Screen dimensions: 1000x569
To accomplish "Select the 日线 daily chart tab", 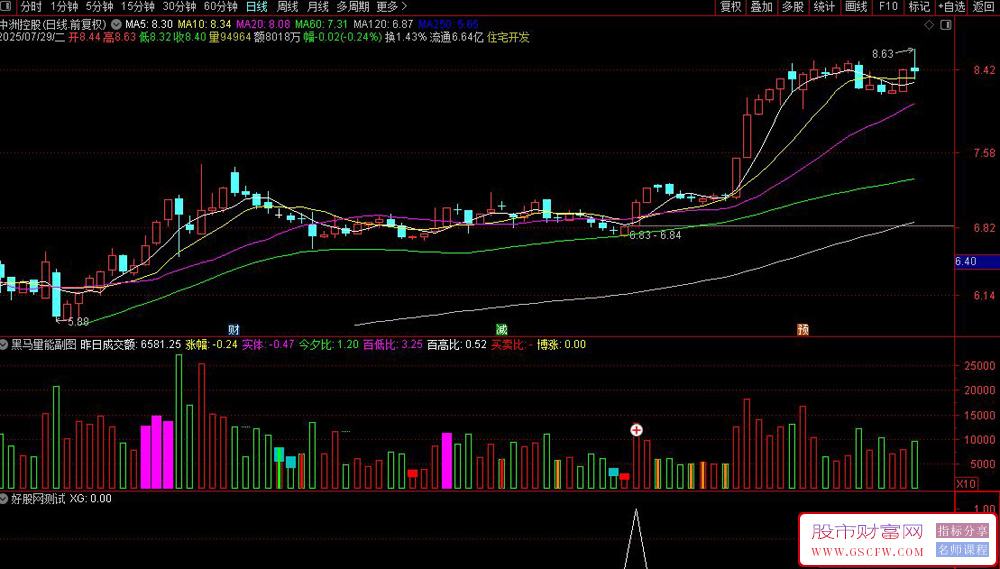I will point(256,7).
